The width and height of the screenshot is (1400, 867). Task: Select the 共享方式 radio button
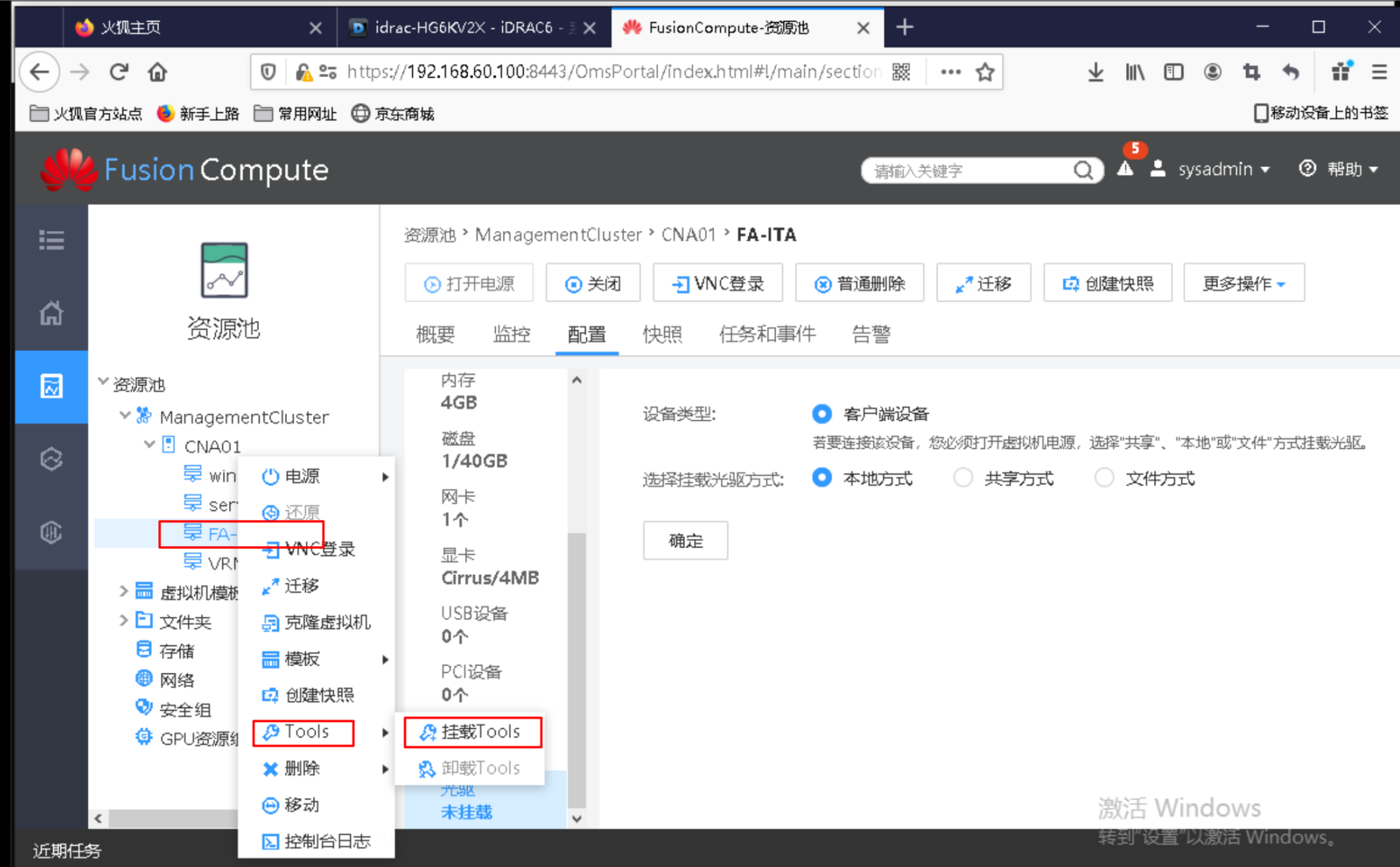tap(963, 478)
